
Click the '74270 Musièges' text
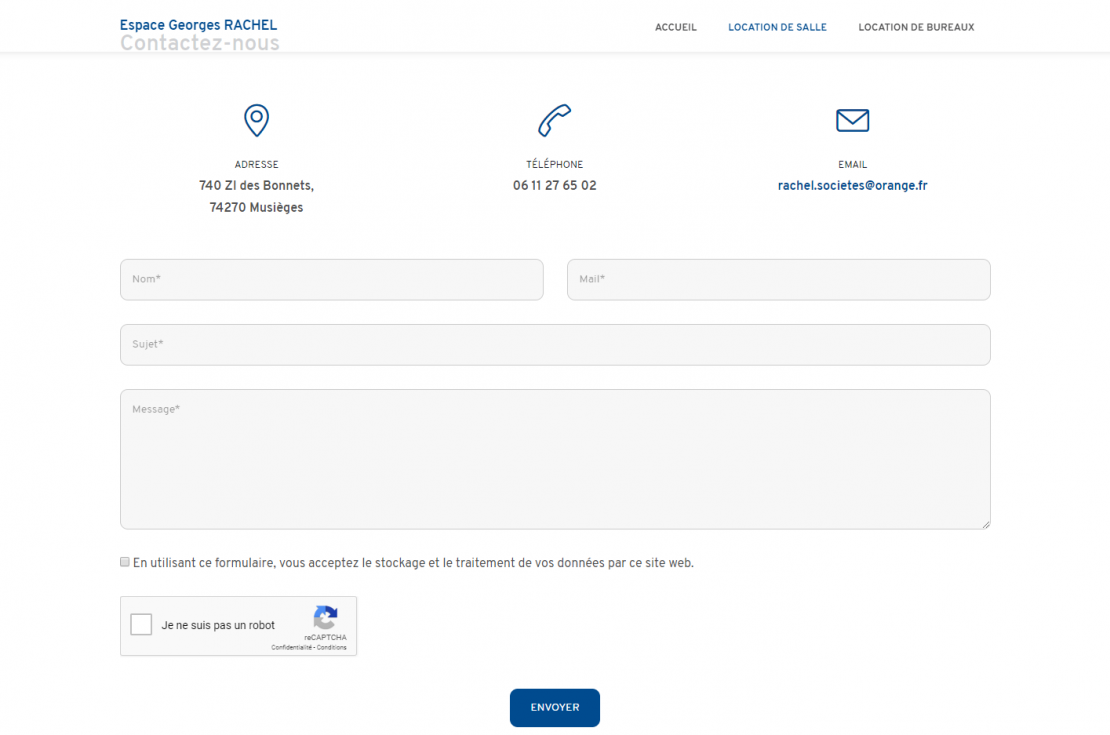click(x=256, y=207)
